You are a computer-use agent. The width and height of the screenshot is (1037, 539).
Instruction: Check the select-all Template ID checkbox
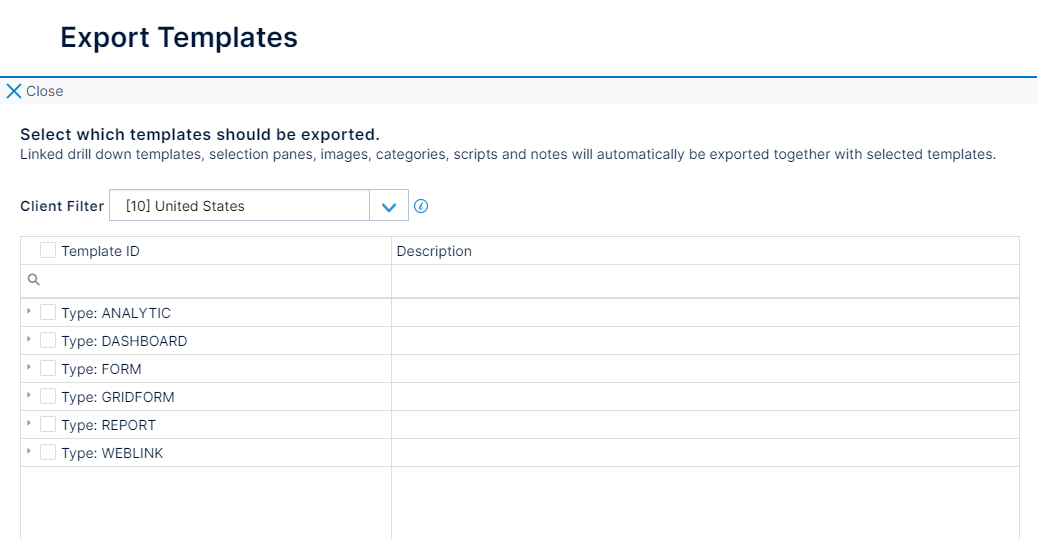tap(48, 251)
